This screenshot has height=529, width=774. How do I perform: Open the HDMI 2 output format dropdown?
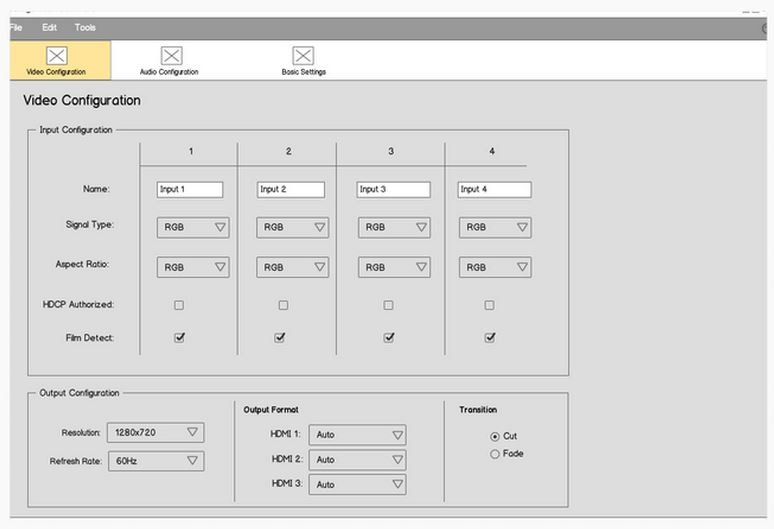click(357, 459)
